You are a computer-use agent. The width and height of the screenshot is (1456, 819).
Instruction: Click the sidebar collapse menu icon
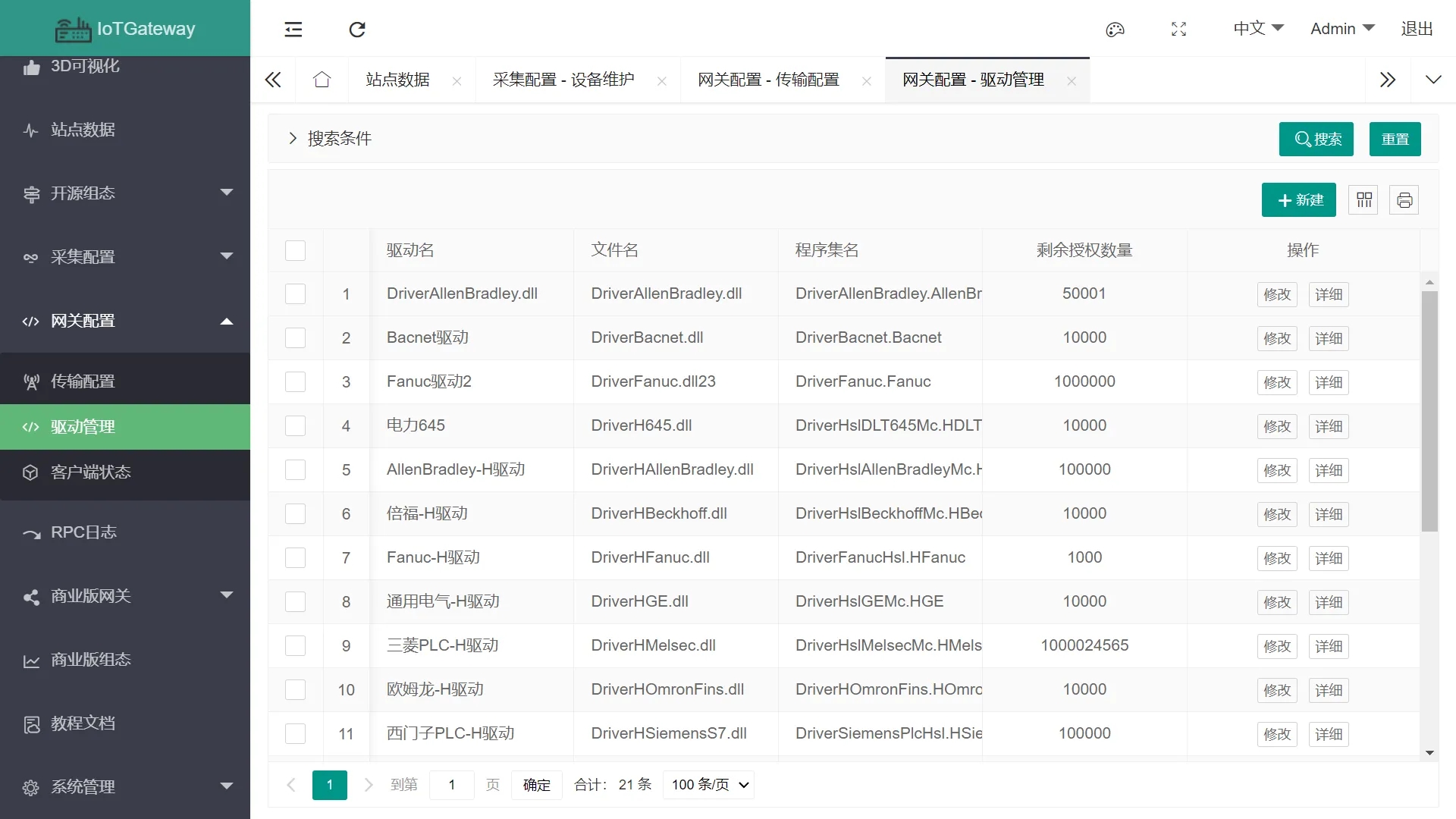coord(293,30)
